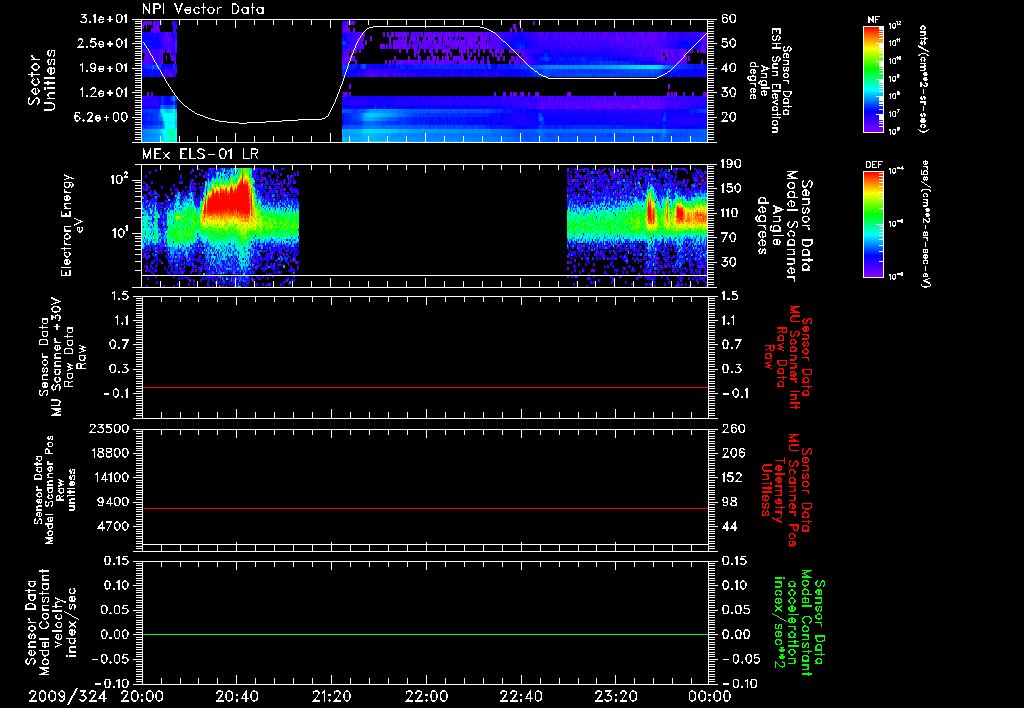
Task: Click the 18800 scanner position tick
Action: point(108,453)
